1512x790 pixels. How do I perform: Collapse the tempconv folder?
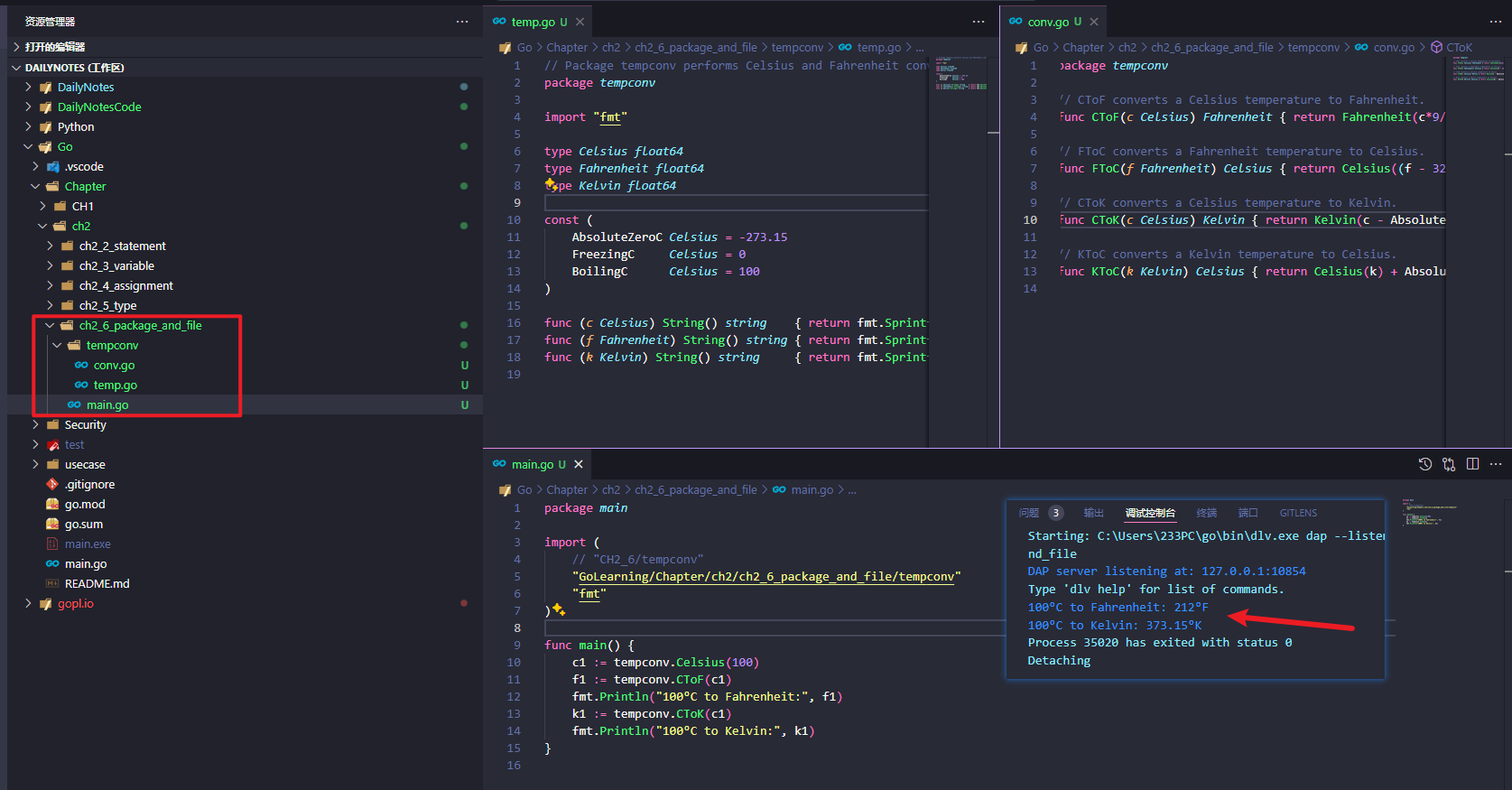pos(57,345)
